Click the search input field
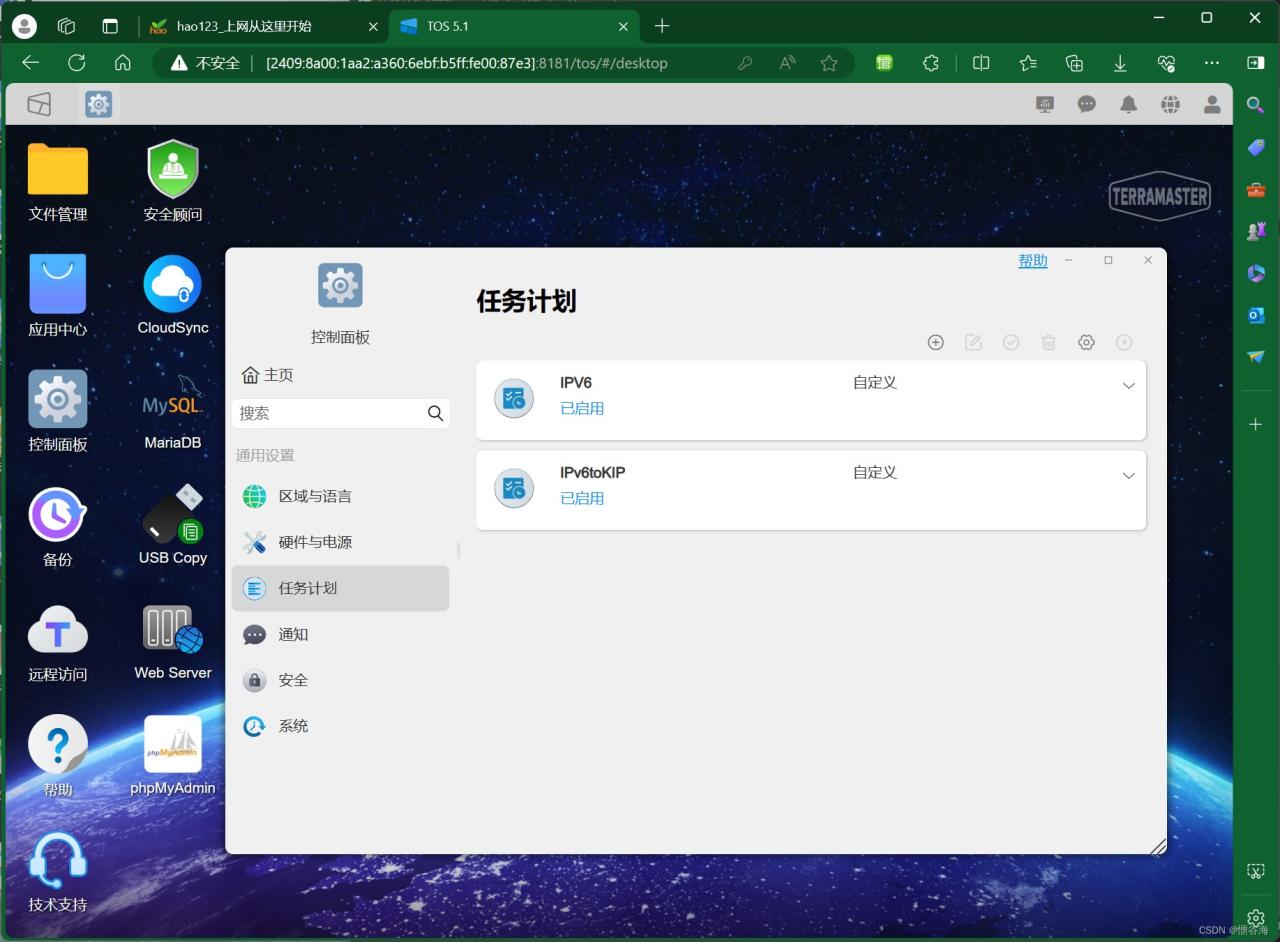The image size is (1280, 942). [x=330, y=413]
